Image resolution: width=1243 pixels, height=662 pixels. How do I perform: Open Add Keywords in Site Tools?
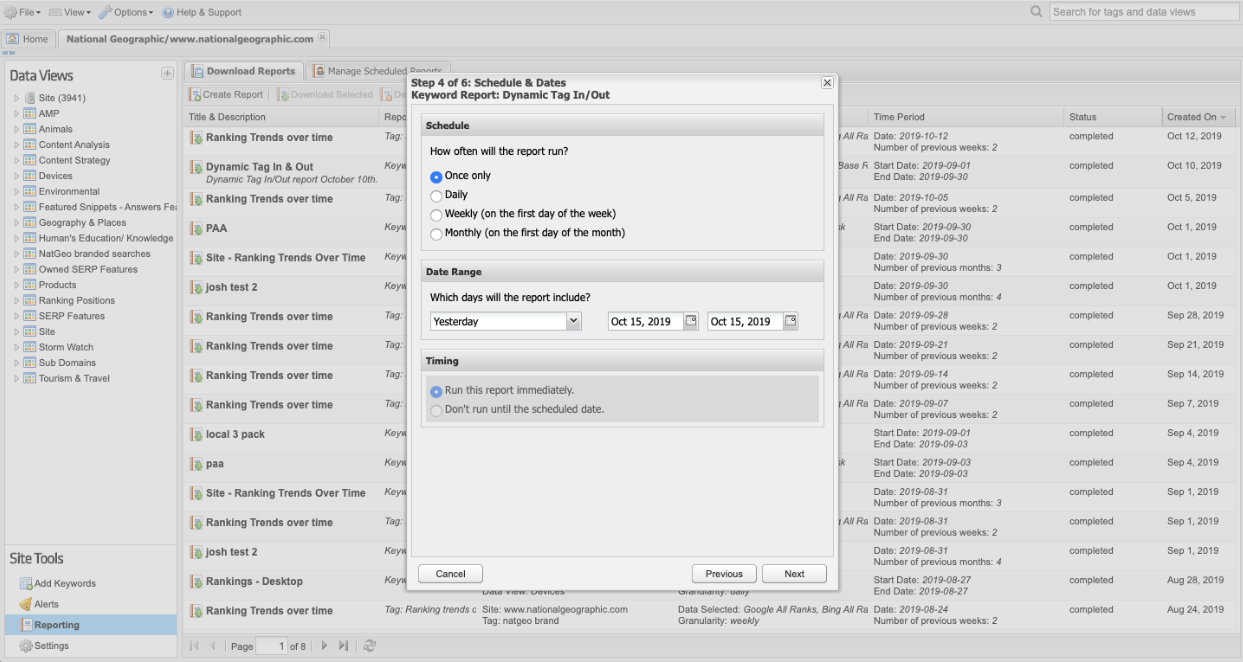pos(64,583)
